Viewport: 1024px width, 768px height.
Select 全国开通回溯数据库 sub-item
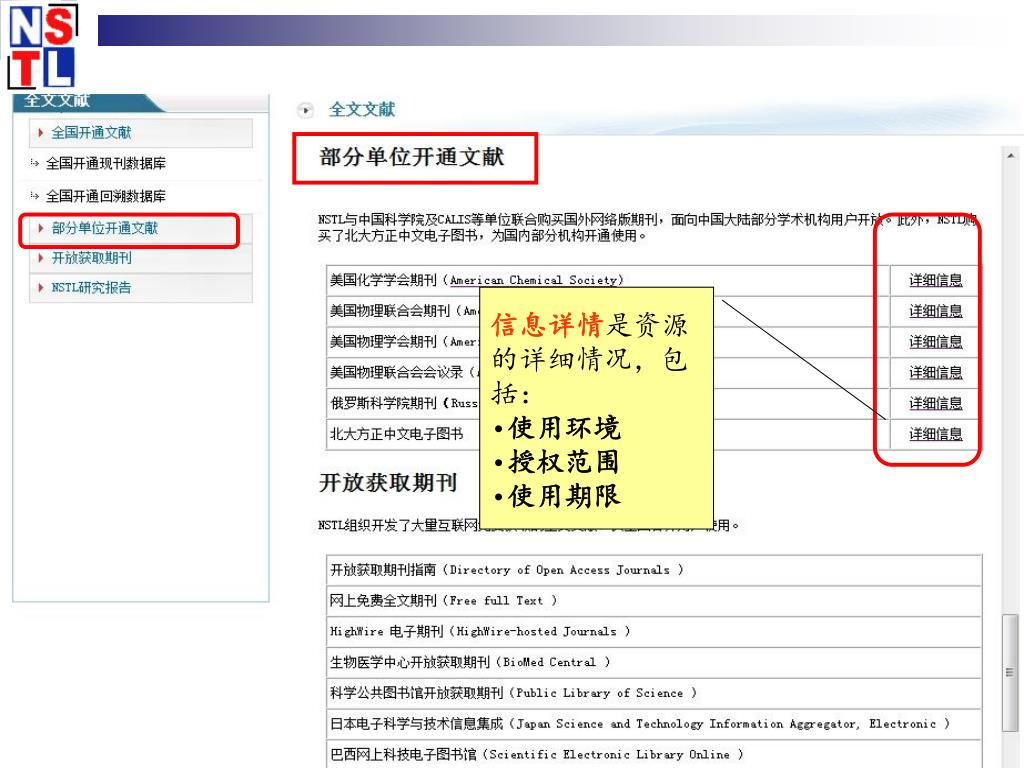click(106, 196)
